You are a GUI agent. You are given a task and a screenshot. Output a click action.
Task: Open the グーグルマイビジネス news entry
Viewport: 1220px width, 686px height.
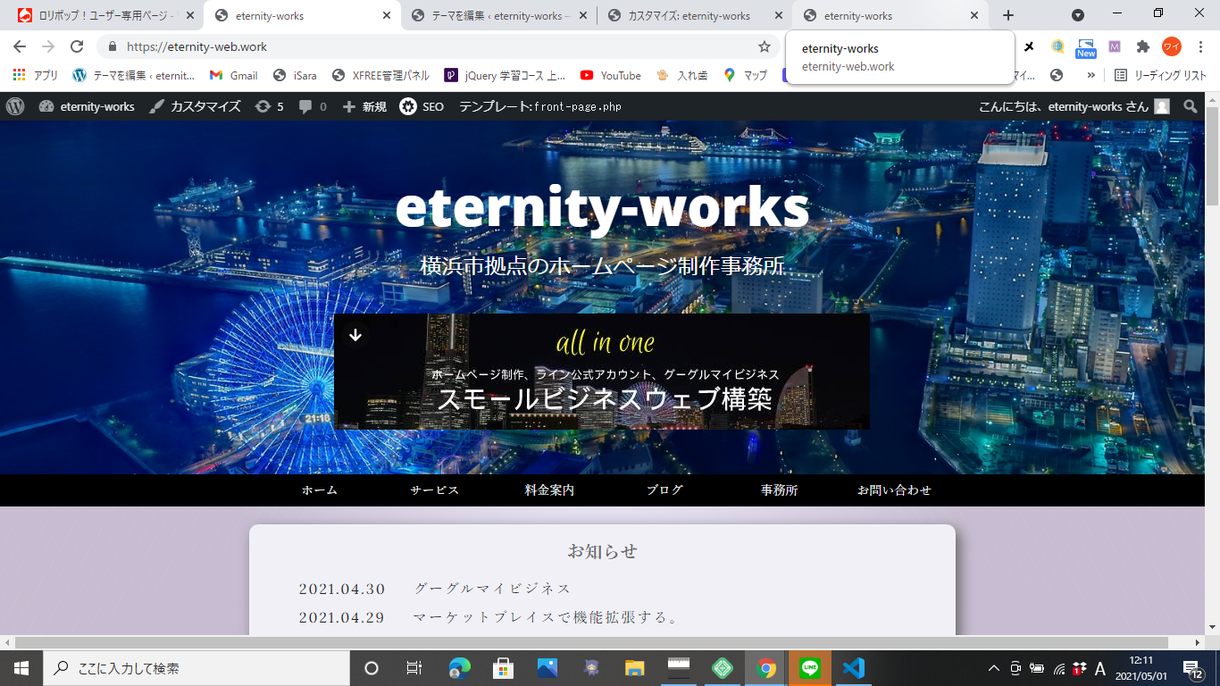coord(493,588)
